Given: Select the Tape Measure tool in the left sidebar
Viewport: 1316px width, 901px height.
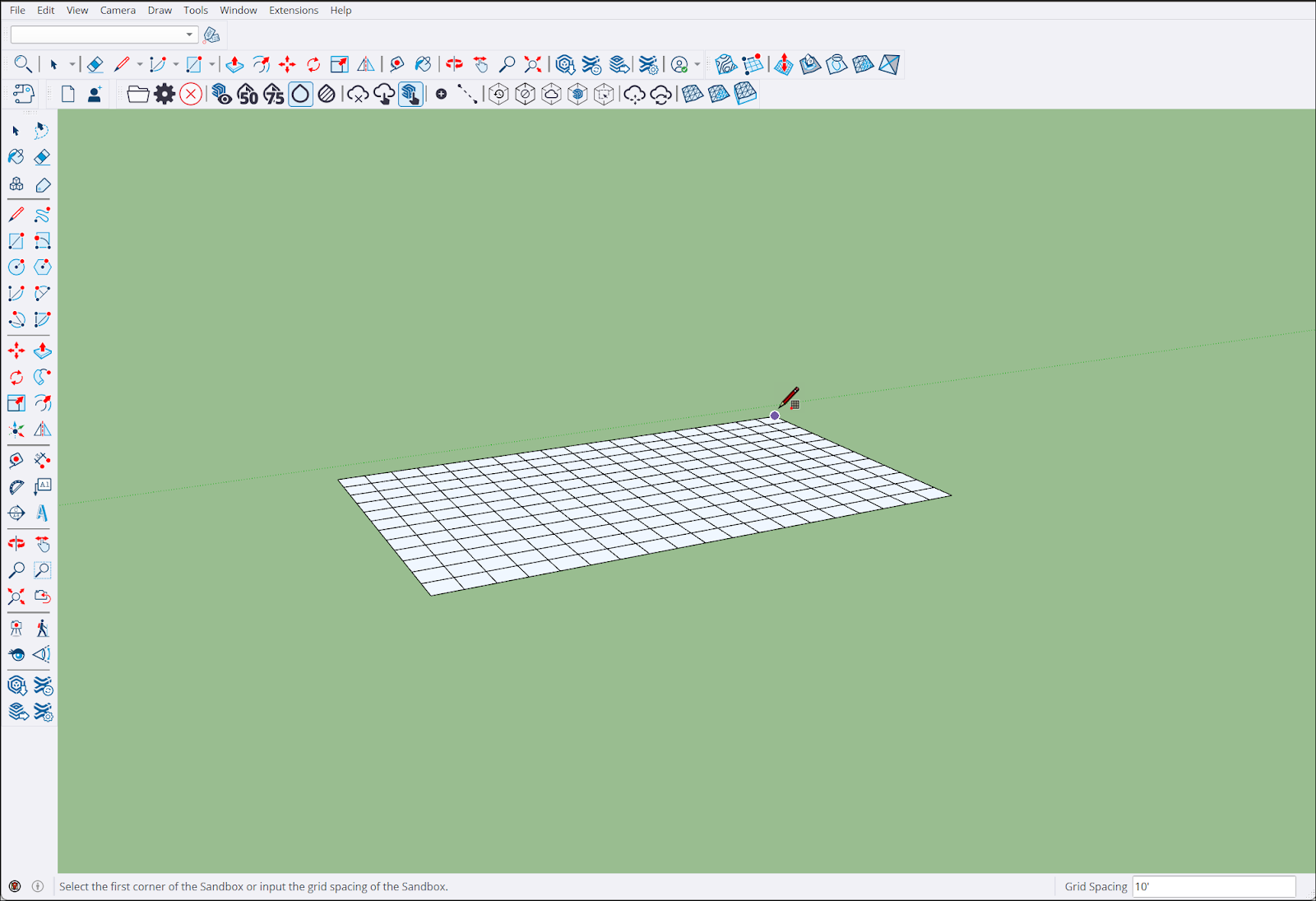Looking at the screenshot, I should tap(15, 460).
